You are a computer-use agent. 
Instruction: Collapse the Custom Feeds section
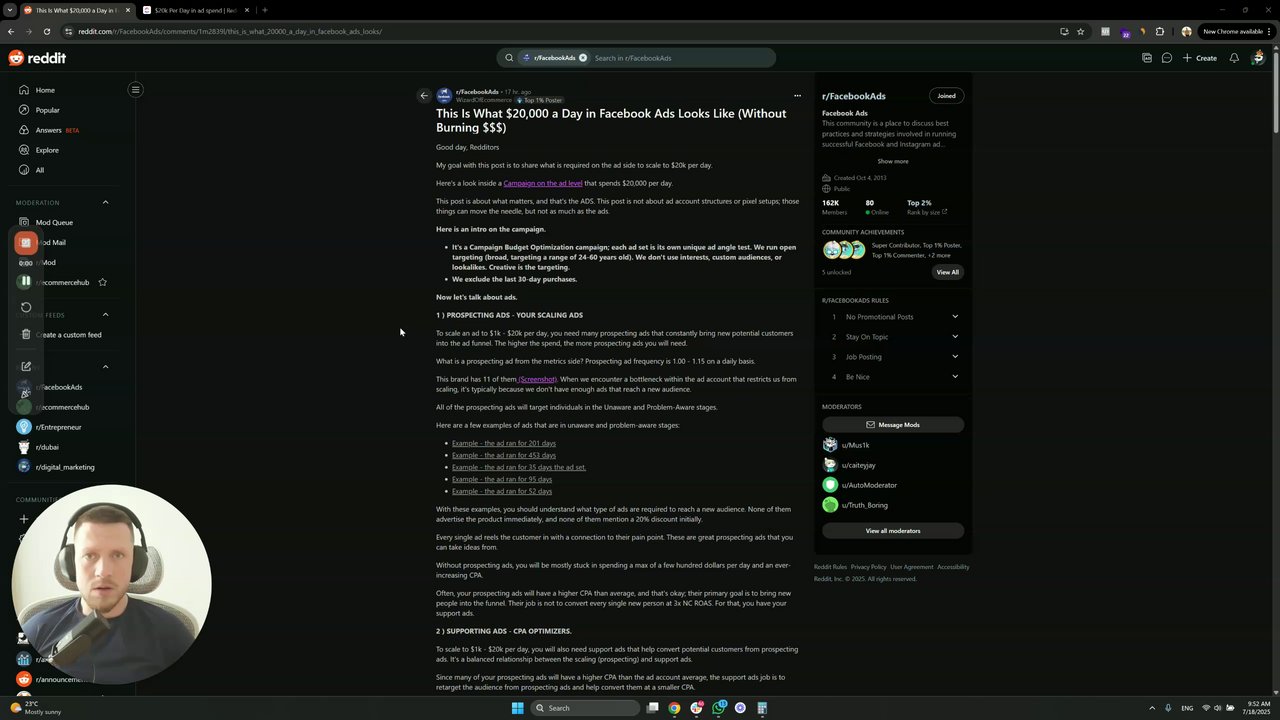tap(105, 315)
